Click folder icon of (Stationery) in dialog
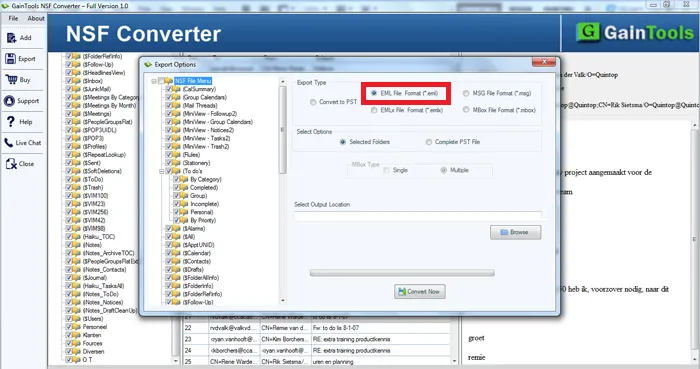 (x=177, y=163)
